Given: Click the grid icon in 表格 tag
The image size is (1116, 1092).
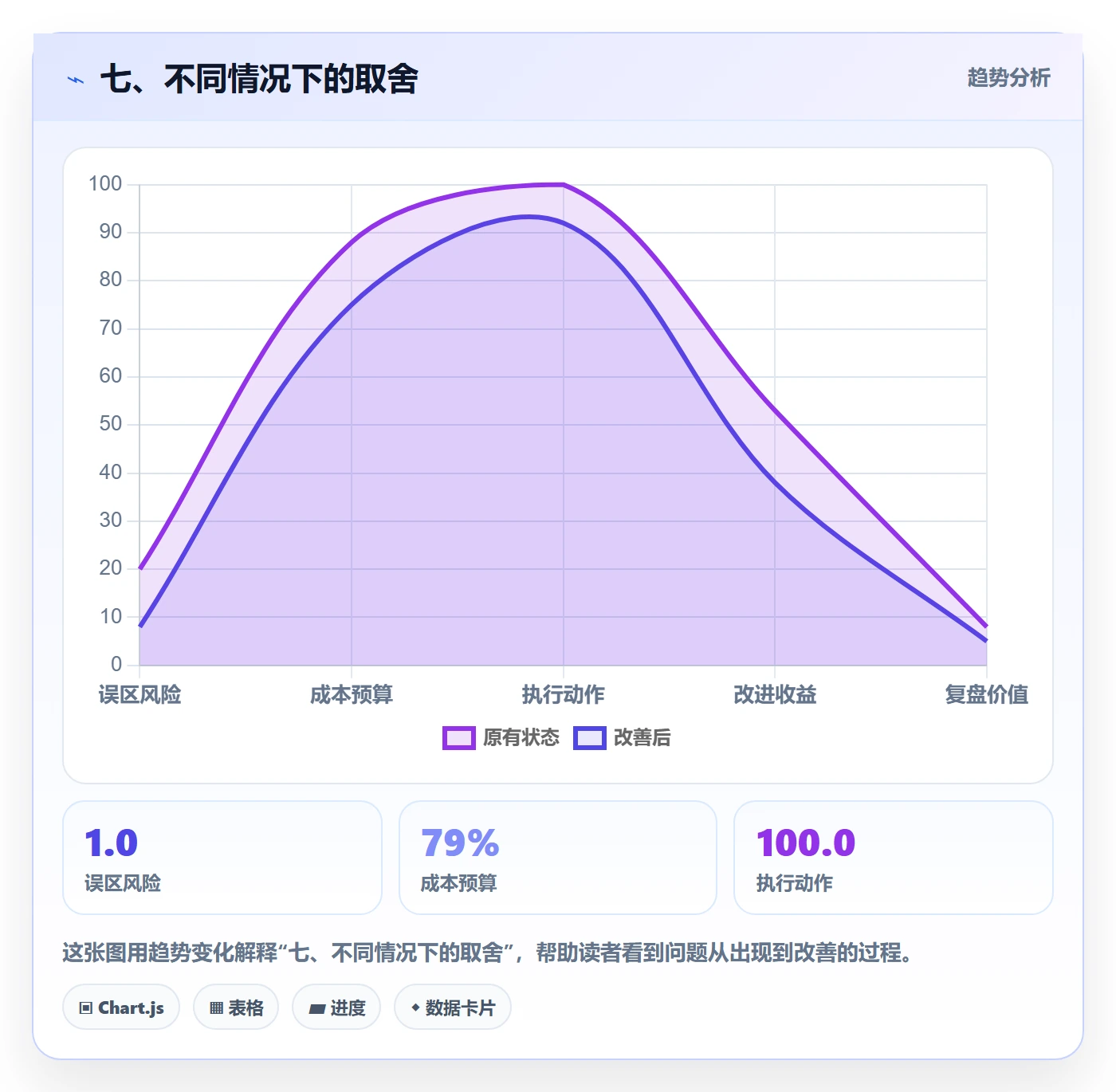Looking at the screenshot, I should [x=216, y=1008].
